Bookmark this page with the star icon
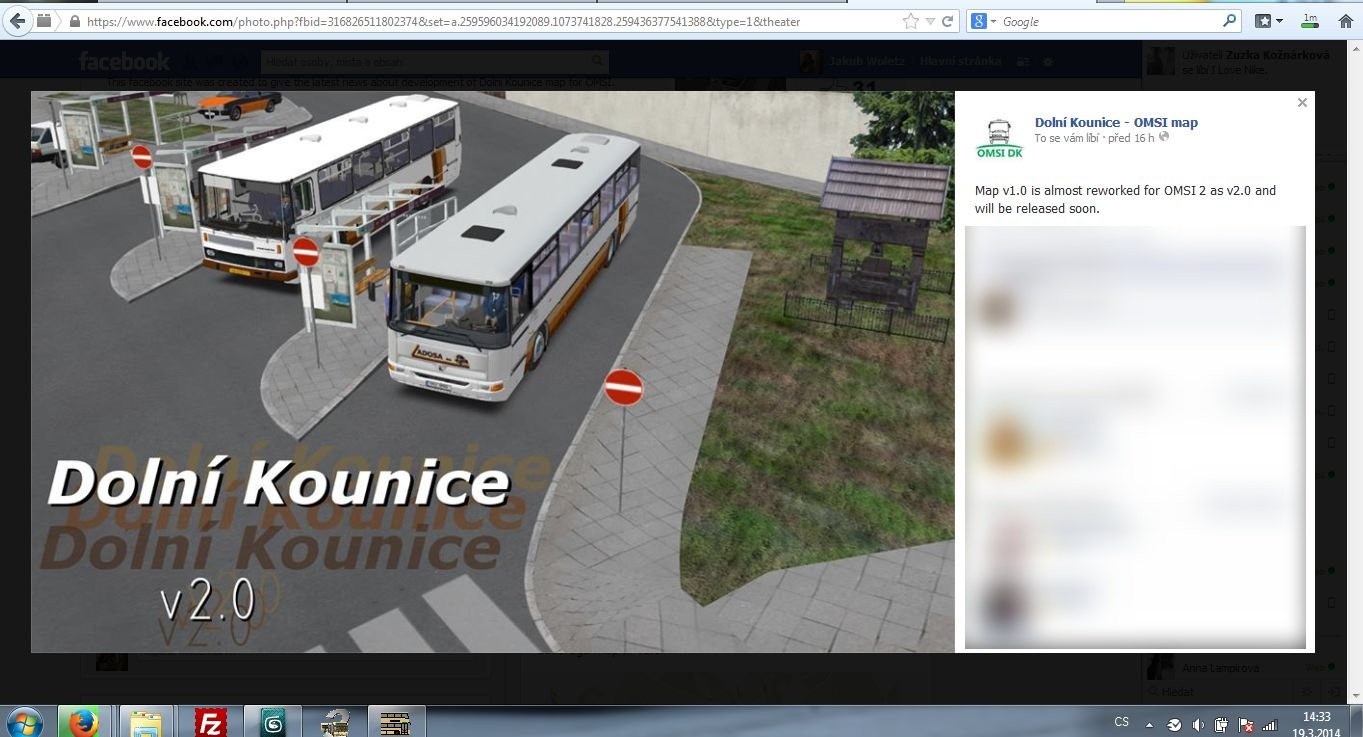The width and height of the screenshot is (1363, 737). 910,21
